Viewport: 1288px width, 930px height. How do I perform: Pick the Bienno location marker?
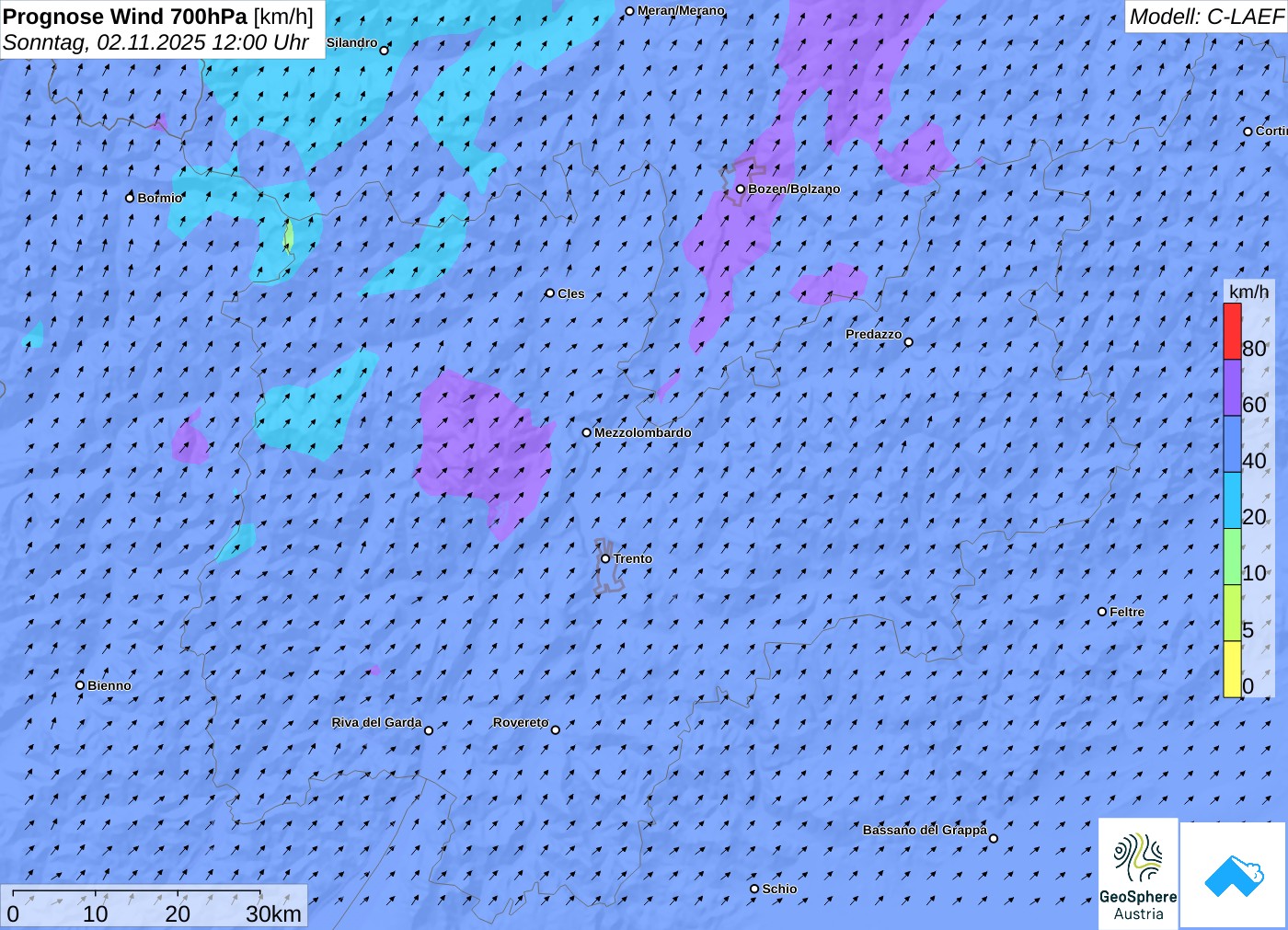(x=80, y=685)
